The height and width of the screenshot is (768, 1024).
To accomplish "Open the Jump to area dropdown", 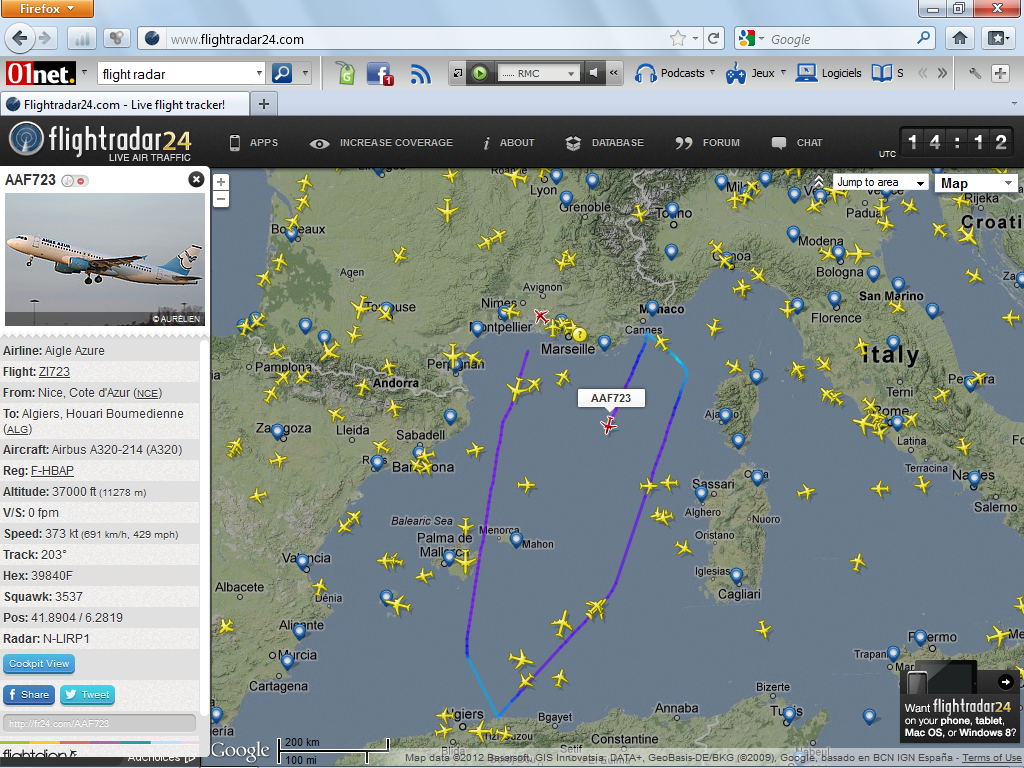I will pos(881,183).
